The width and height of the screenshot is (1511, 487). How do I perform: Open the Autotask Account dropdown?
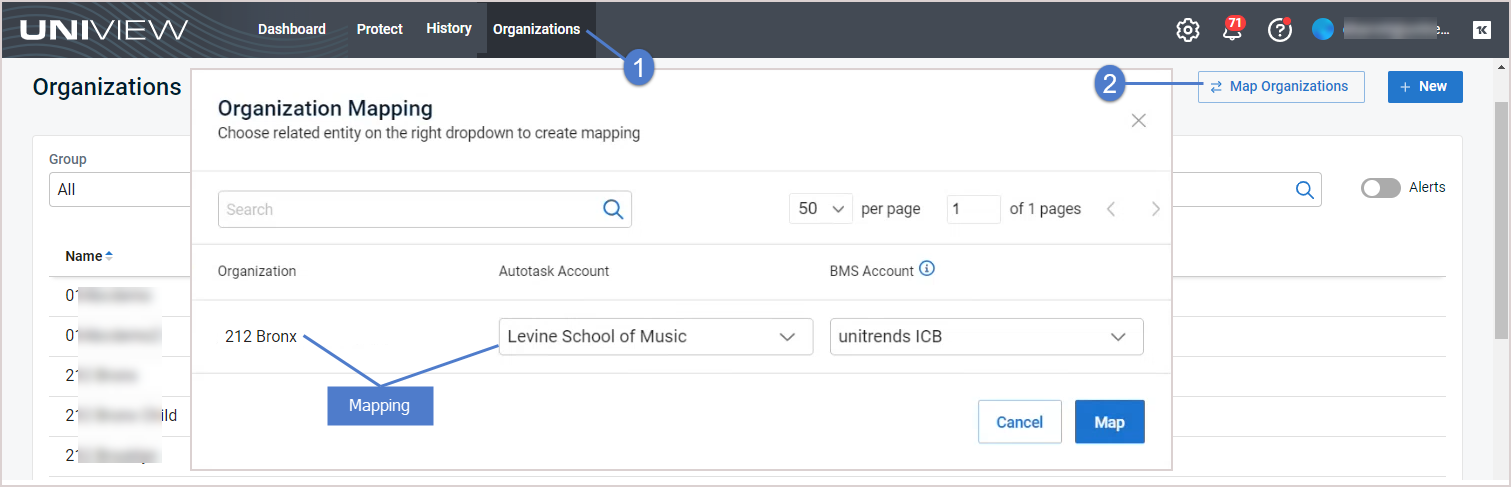coord(656,336)
